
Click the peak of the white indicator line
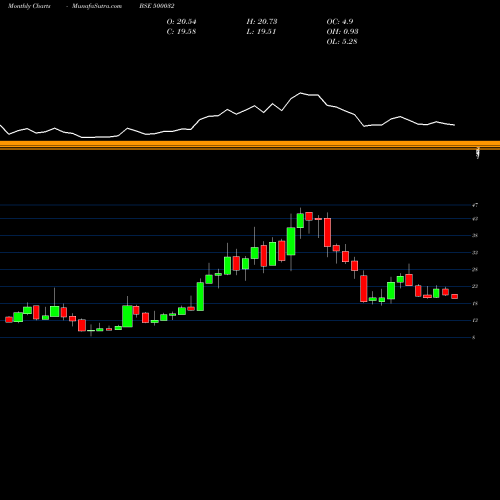coord(301,93)
